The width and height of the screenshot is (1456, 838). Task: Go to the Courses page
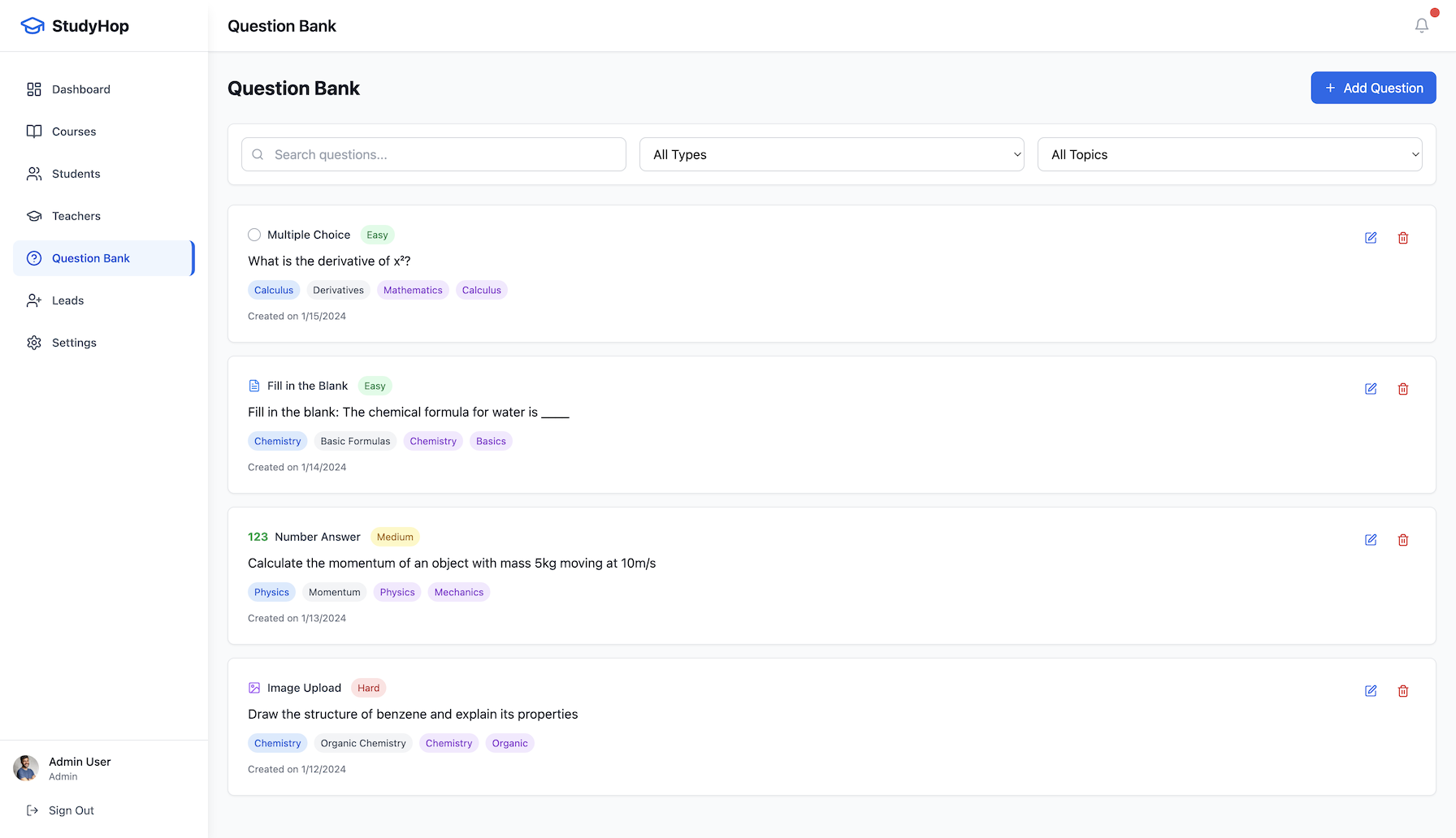coord(74,132)
